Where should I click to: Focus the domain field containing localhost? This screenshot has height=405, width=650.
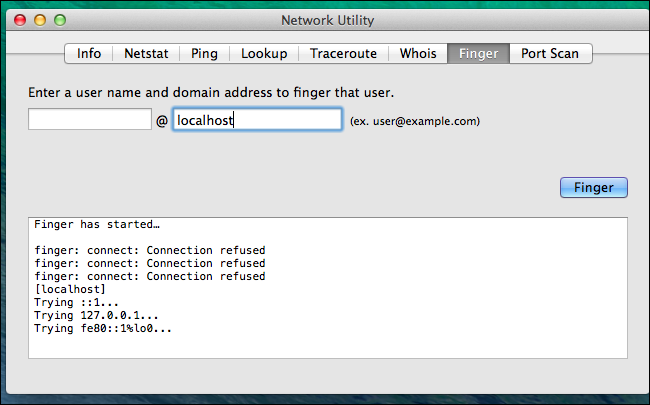[257, 120]
